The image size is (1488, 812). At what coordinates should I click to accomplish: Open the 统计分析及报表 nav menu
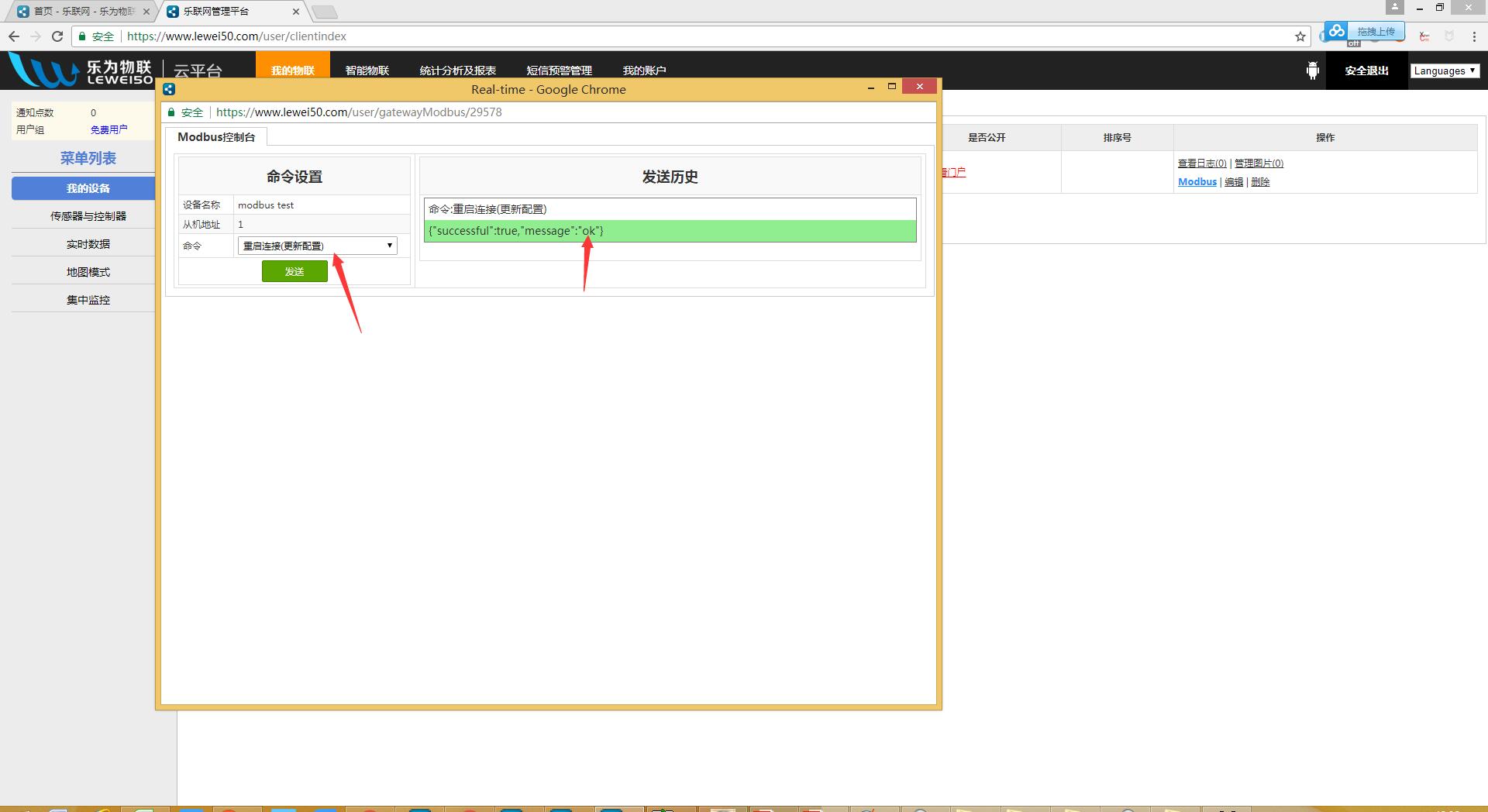point(458,71)
